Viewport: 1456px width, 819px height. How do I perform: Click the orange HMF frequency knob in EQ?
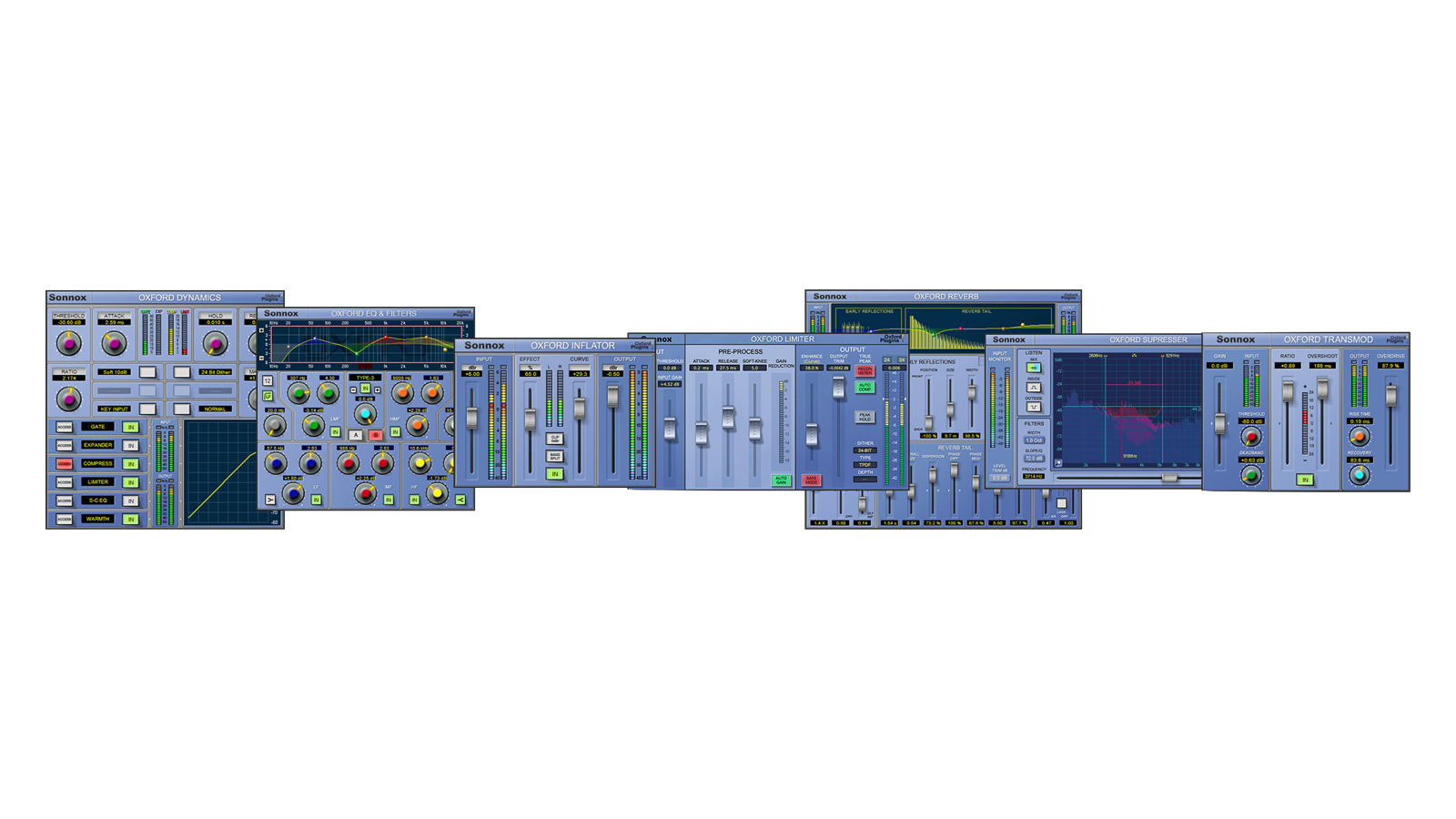click(402, 393)
